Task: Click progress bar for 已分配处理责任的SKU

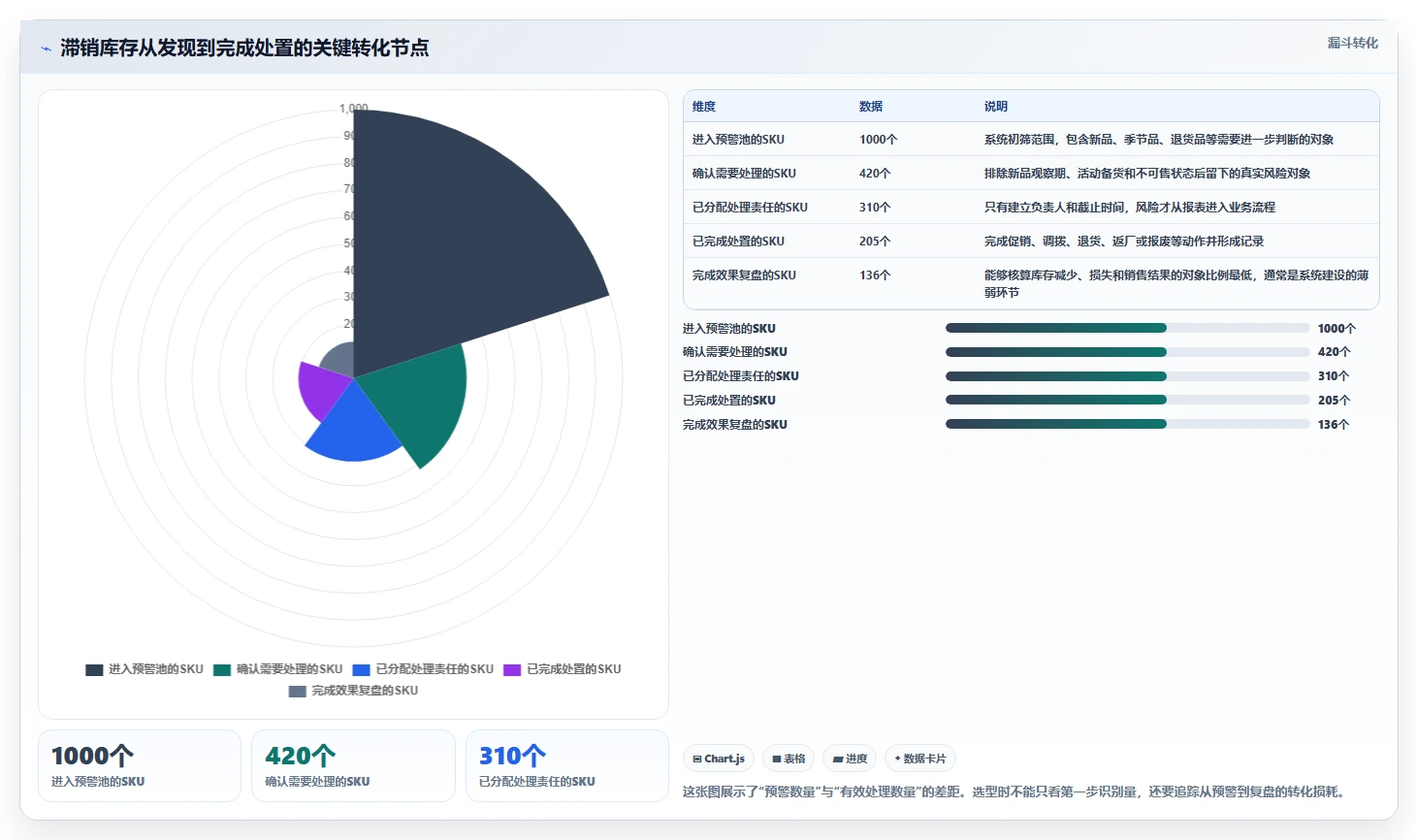Action: click(x=1127, y=376)
